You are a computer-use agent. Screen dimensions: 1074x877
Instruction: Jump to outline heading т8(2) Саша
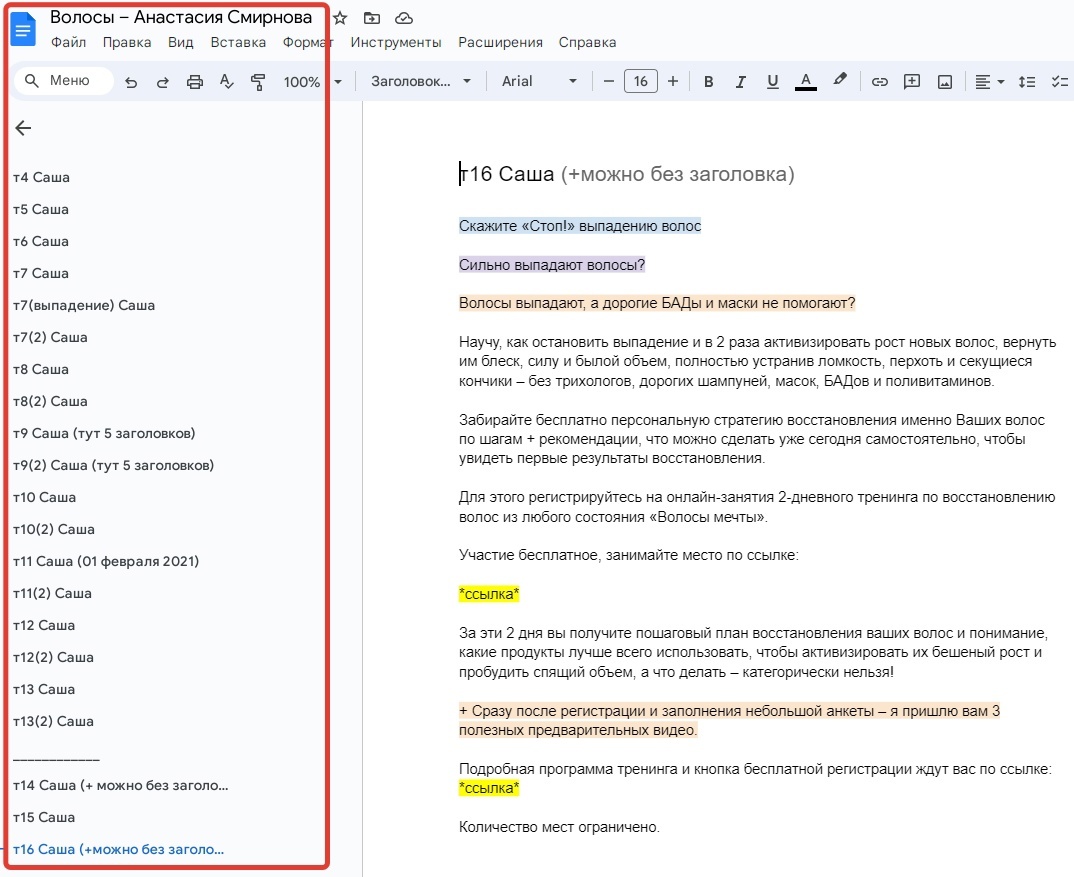pyautogui.click(x=50, y=402)
